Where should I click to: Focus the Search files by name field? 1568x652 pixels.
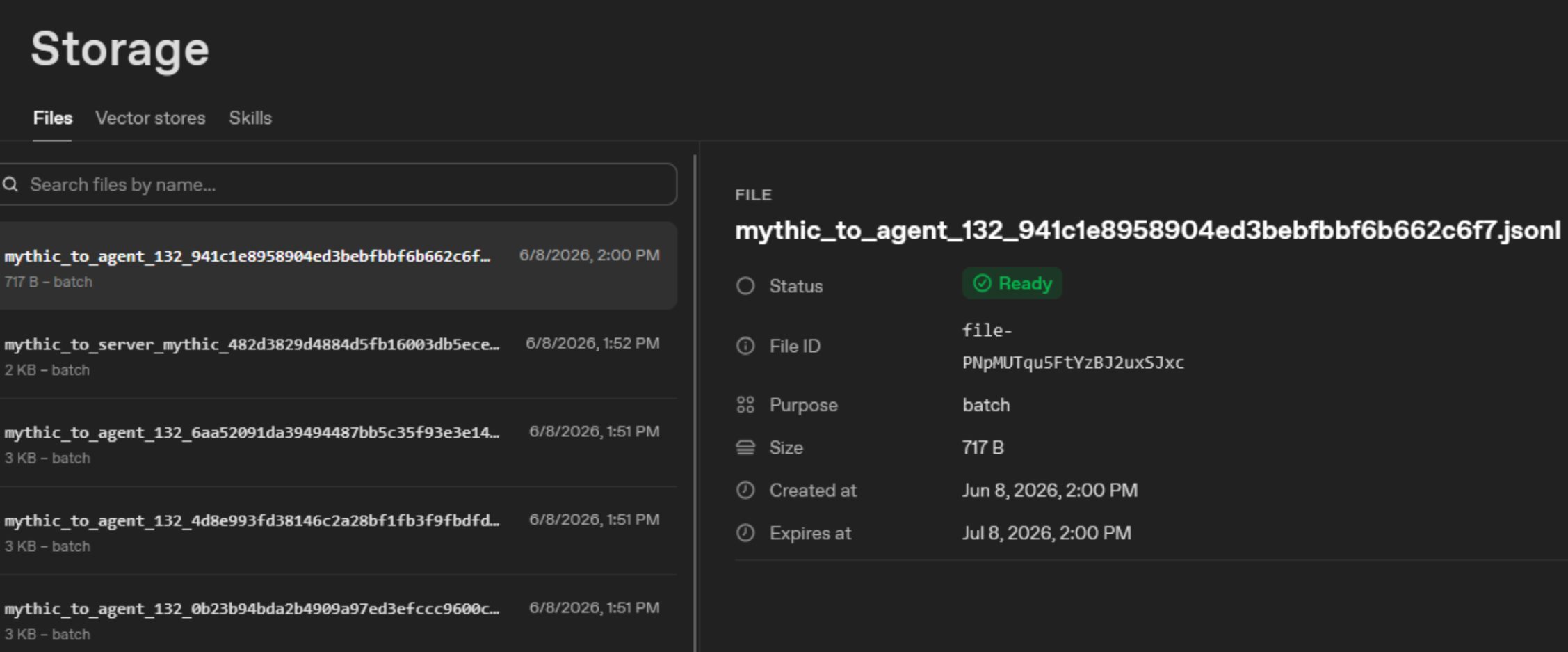pyautogui.click(x=338, y=184)
